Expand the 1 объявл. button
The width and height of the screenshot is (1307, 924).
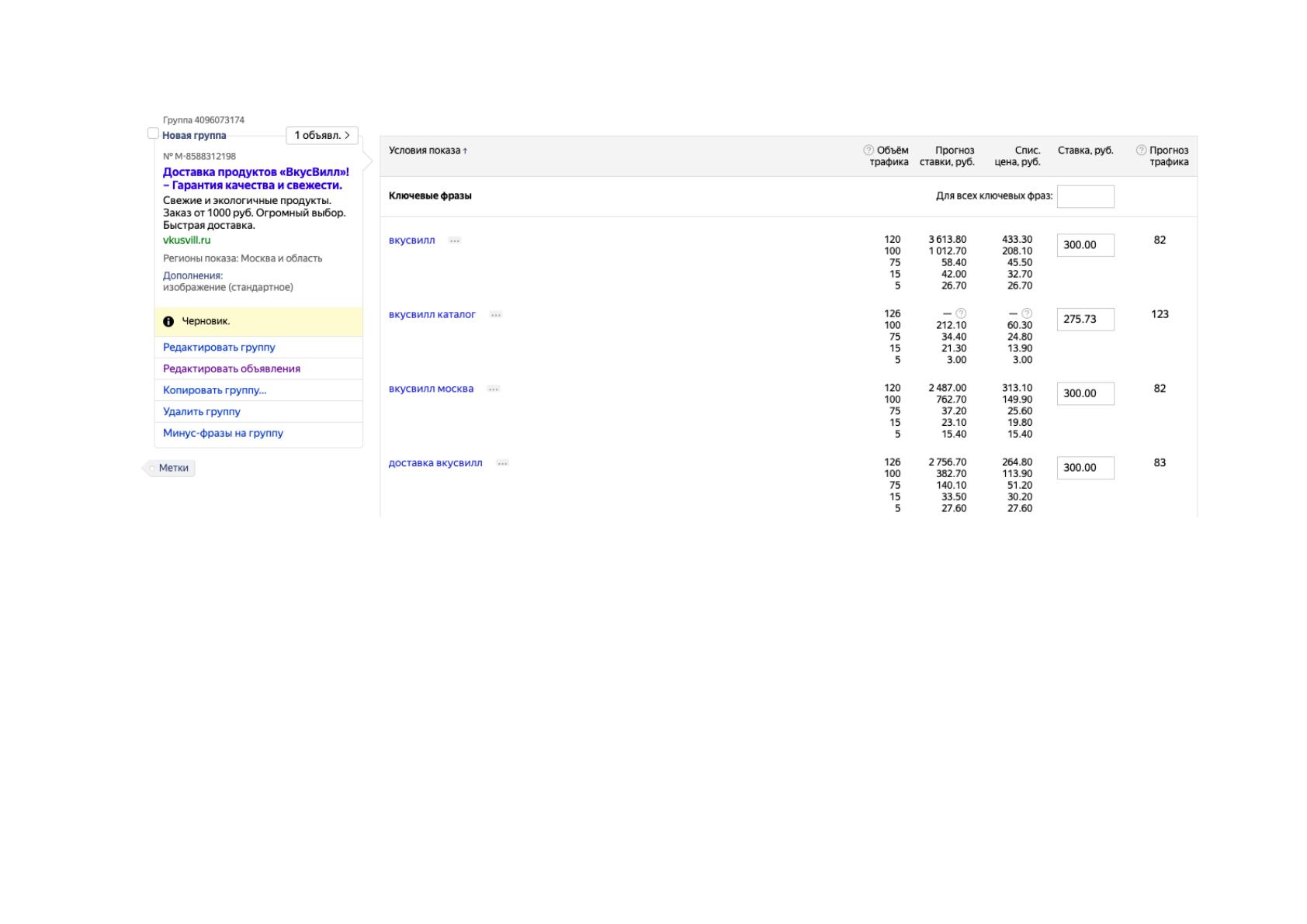click(x=322, y=135)
